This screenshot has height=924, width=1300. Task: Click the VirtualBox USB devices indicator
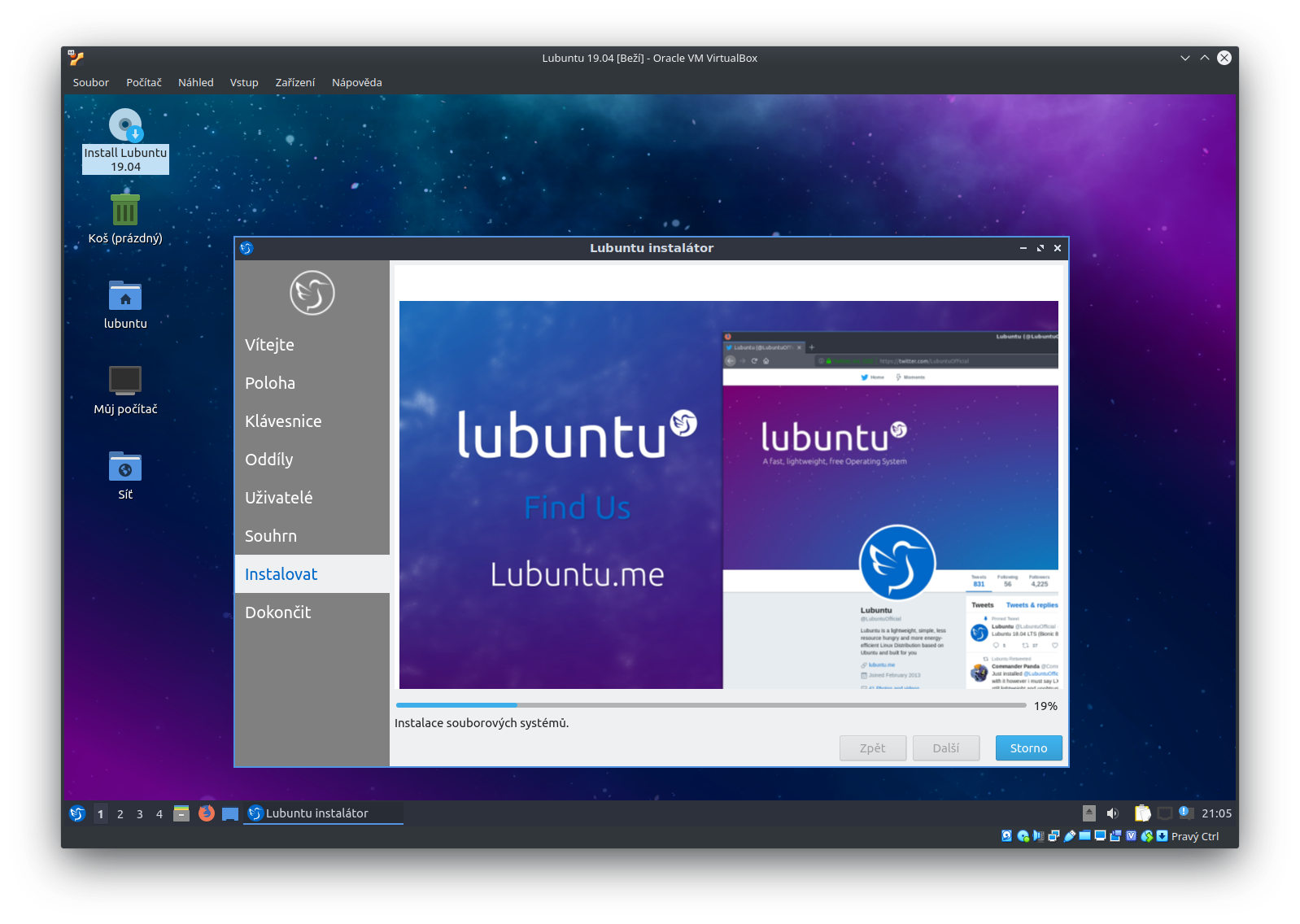point(1069,836)
